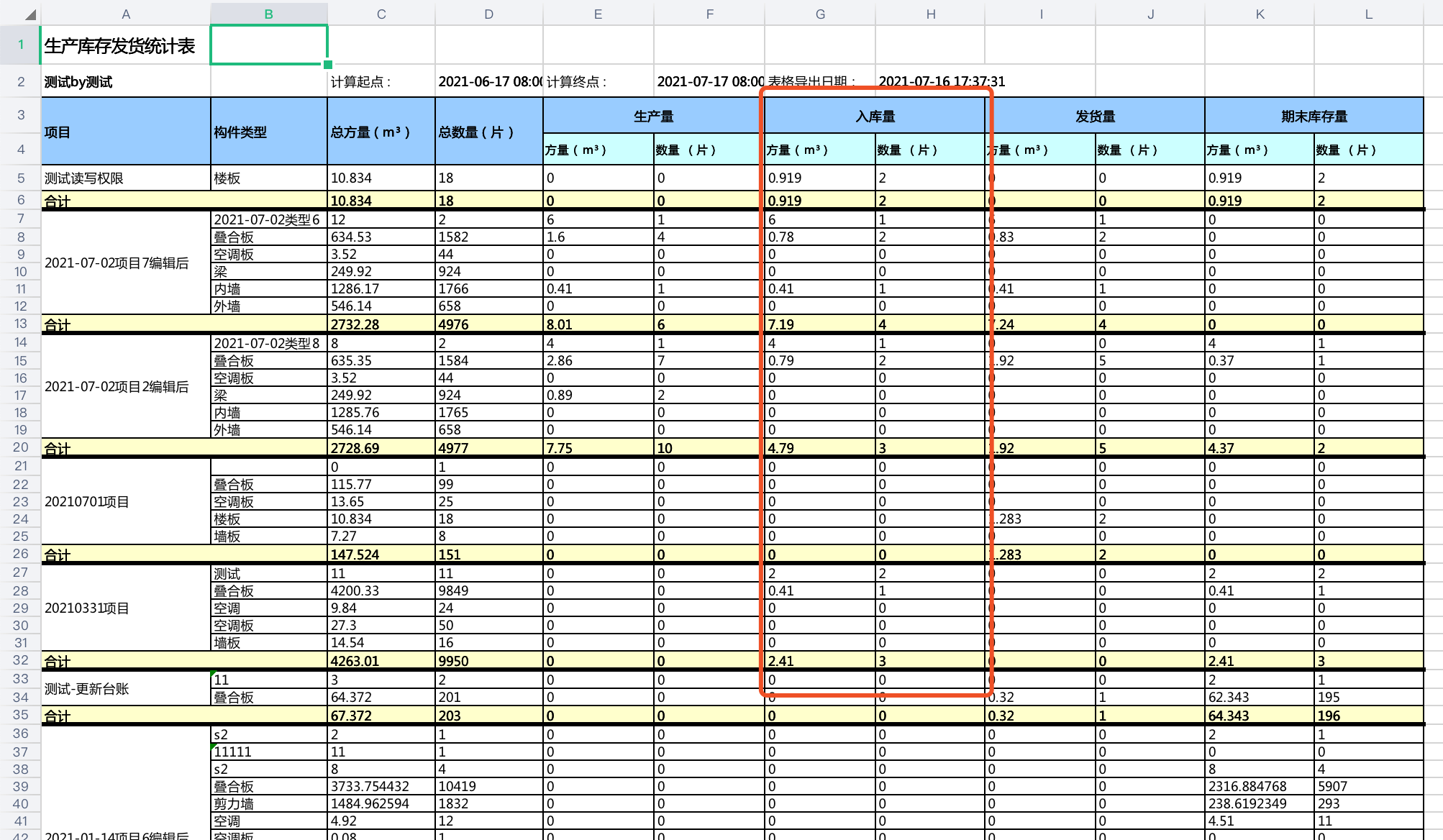Select the 期末库存量 header cell

click(1314, 116)
